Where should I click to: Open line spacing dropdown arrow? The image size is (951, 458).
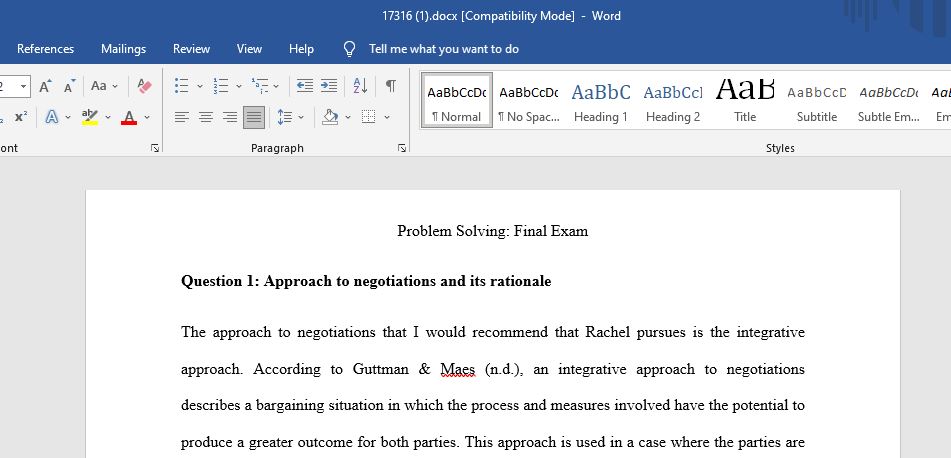301,117
